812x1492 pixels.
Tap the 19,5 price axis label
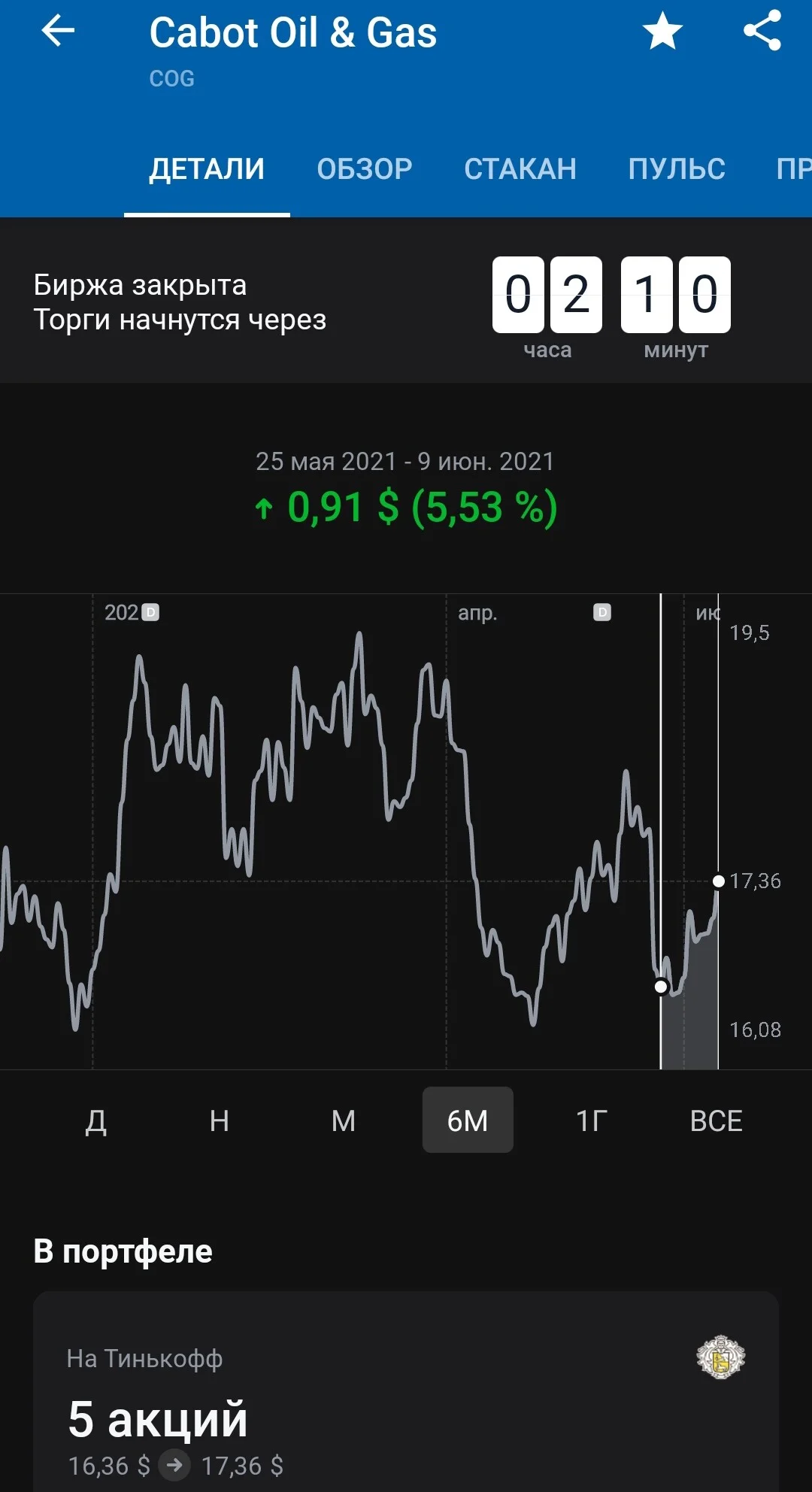(750, 632)
